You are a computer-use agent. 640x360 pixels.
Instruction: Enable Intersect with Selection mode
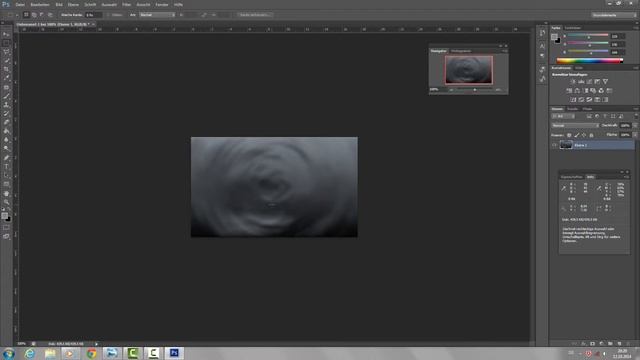tap(50, 15)
